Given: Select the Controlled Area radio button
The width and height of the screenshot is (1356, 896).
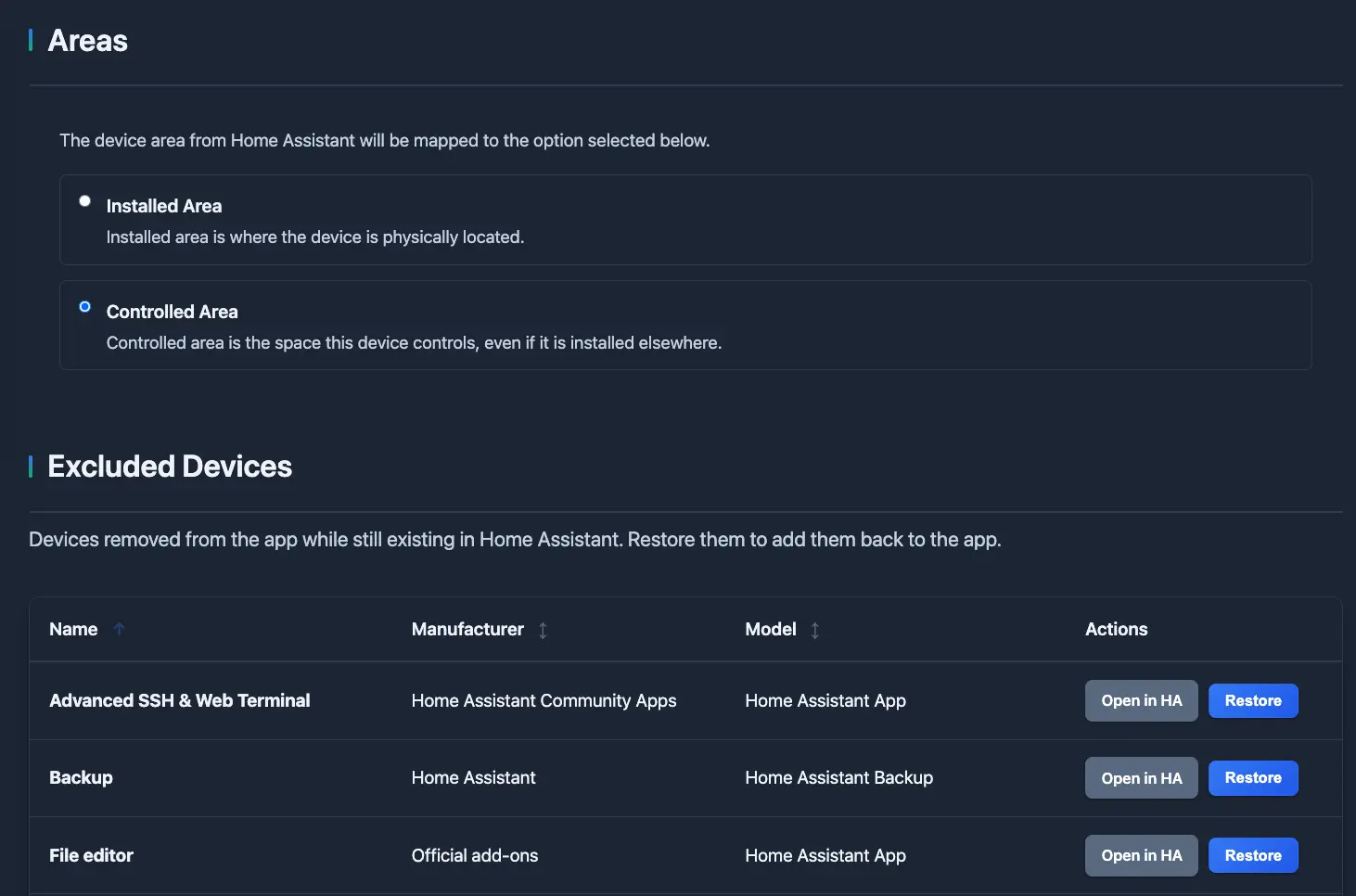Looking at the screenshot, I should (x=84, y=307).
